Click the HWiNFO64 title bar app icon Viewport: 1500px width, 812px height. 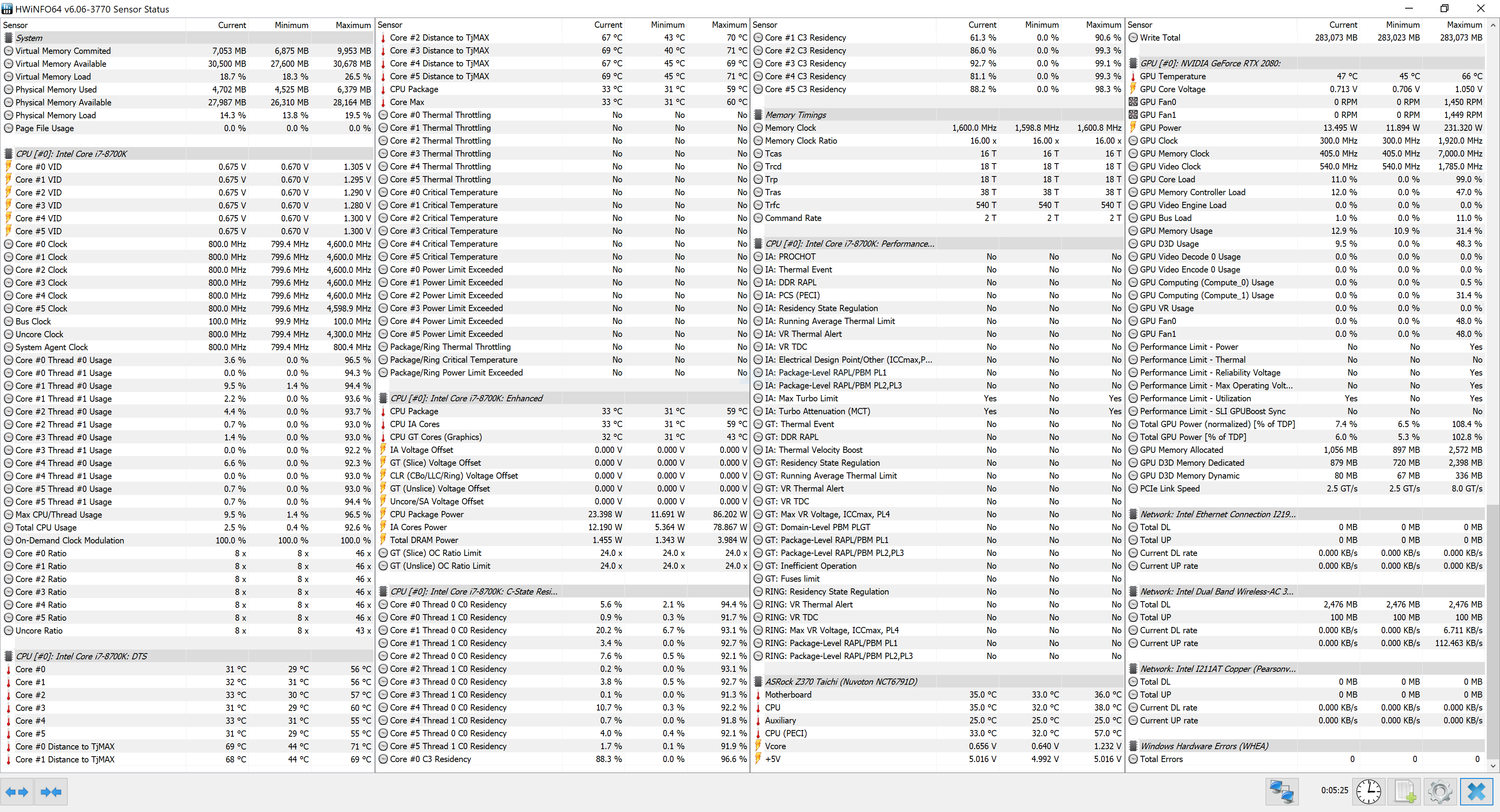pos(7,9)
